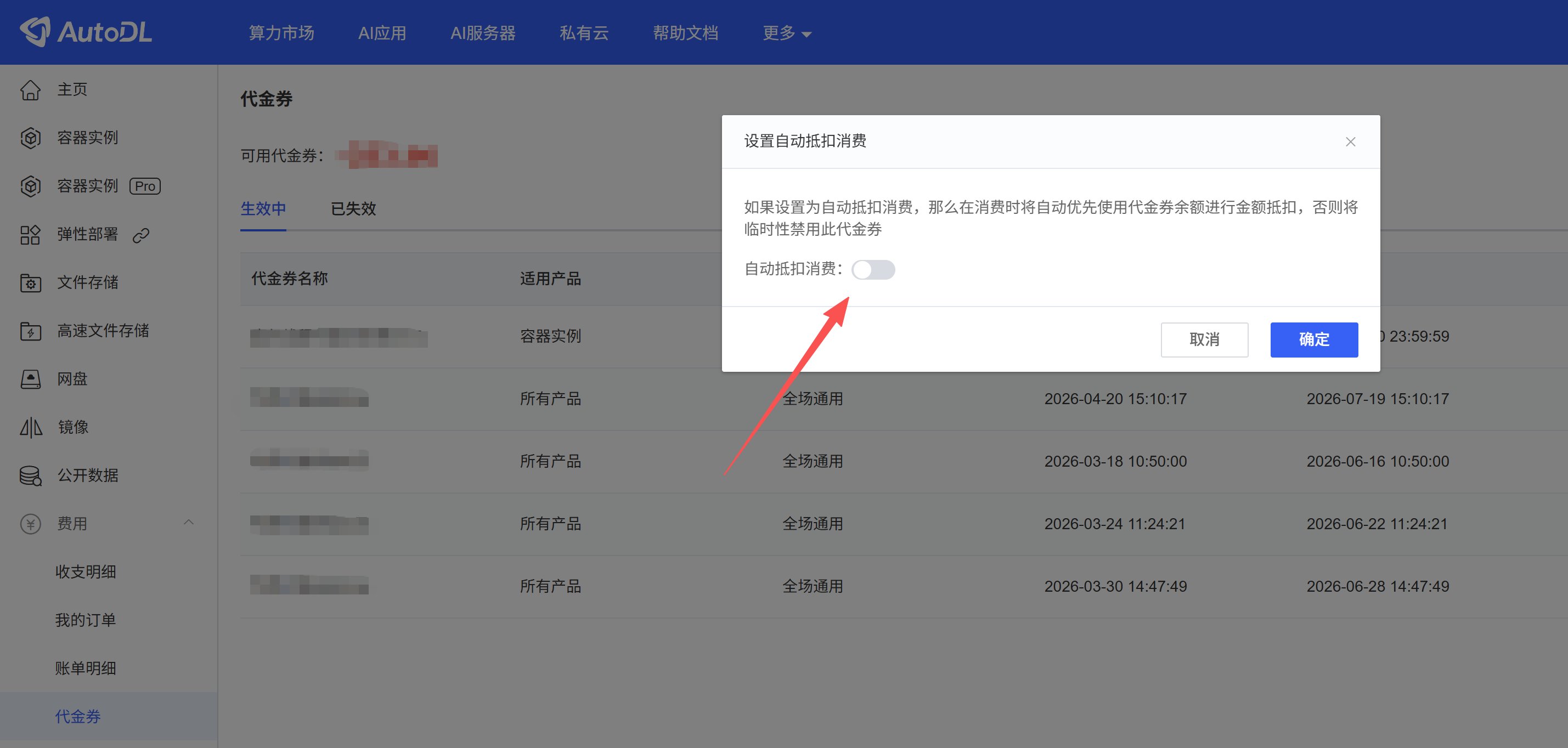Click the date 2026-06-22 11:24:21
This screenshot has height=748, width=1568.
(1377, 524)
